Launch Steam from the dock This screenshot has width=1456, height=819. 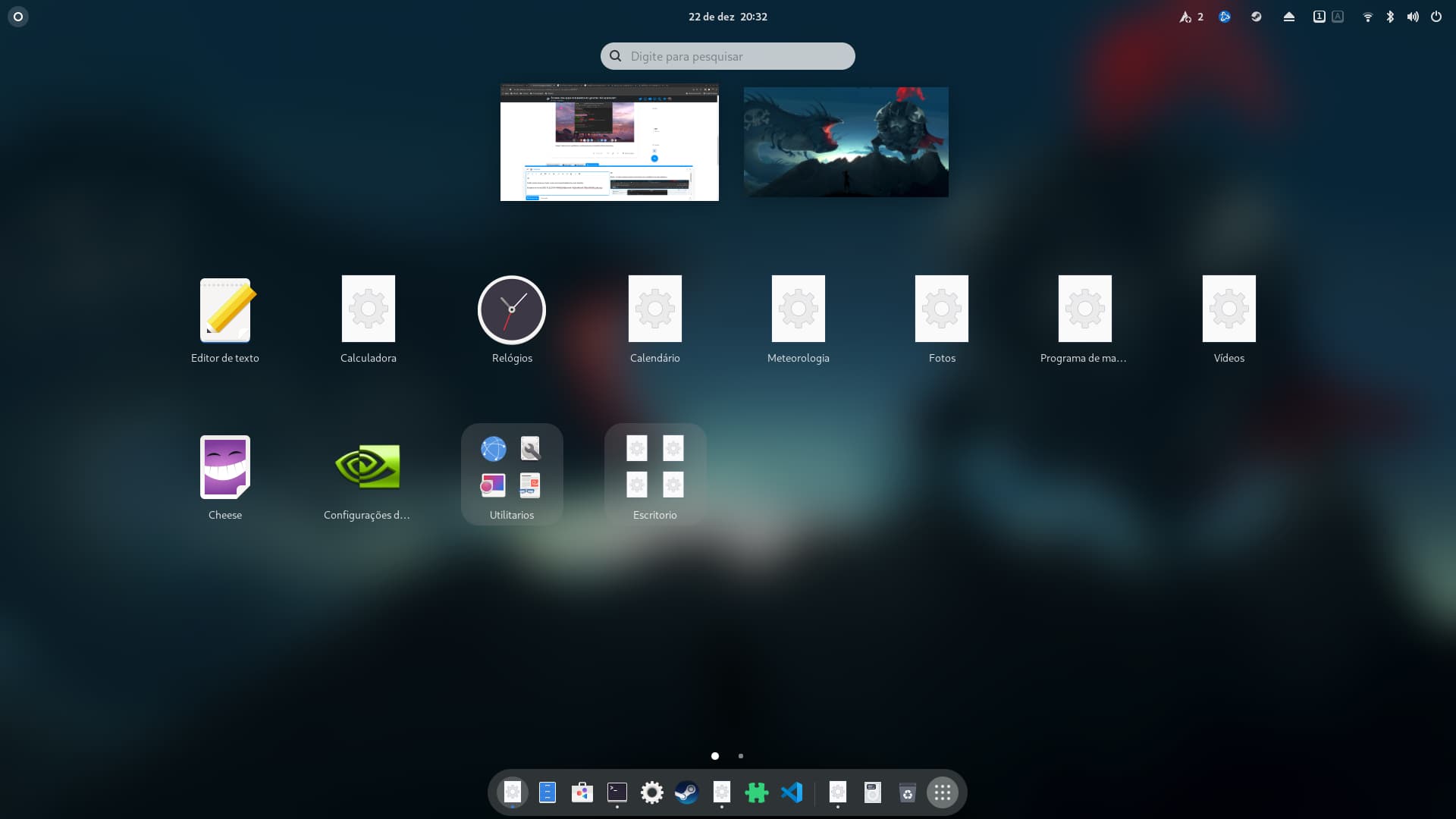(x=686, y=792)
